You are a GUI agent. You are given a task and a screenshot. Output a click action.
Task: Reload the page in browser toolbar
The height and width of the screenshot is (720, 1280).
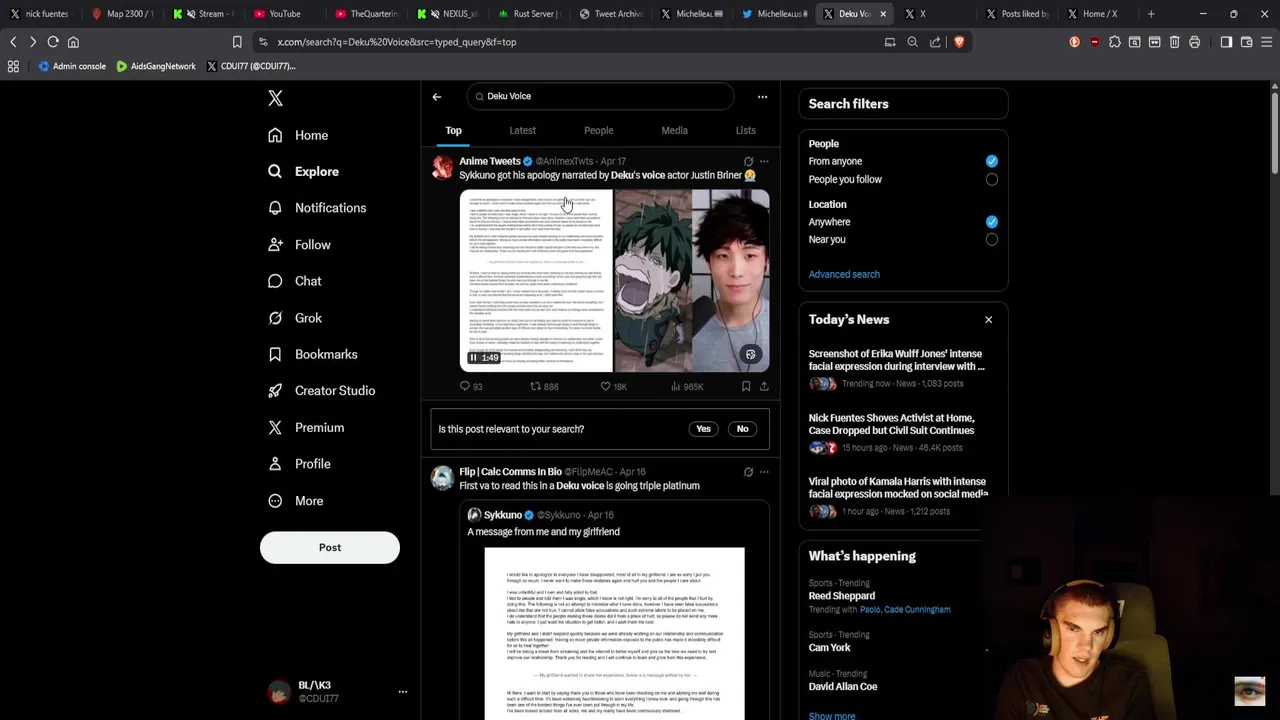point(53,42)
